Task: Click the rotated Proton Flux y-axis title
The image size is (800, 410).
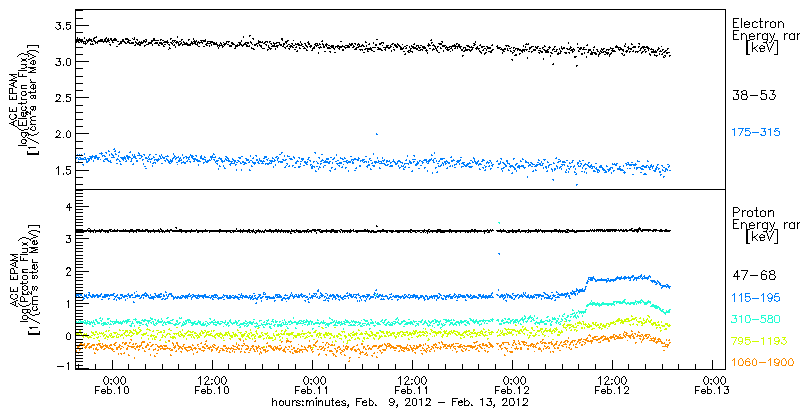Action: point(22,281)
